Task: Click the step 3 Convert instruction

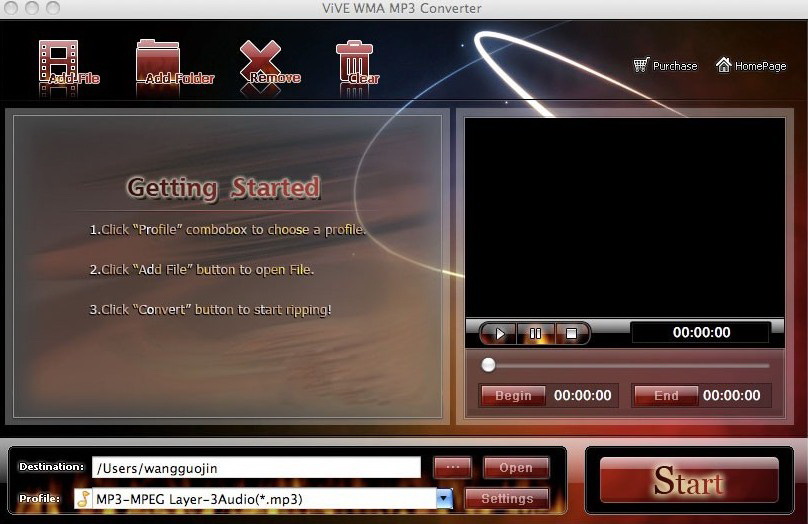Action: coord(210,310)
